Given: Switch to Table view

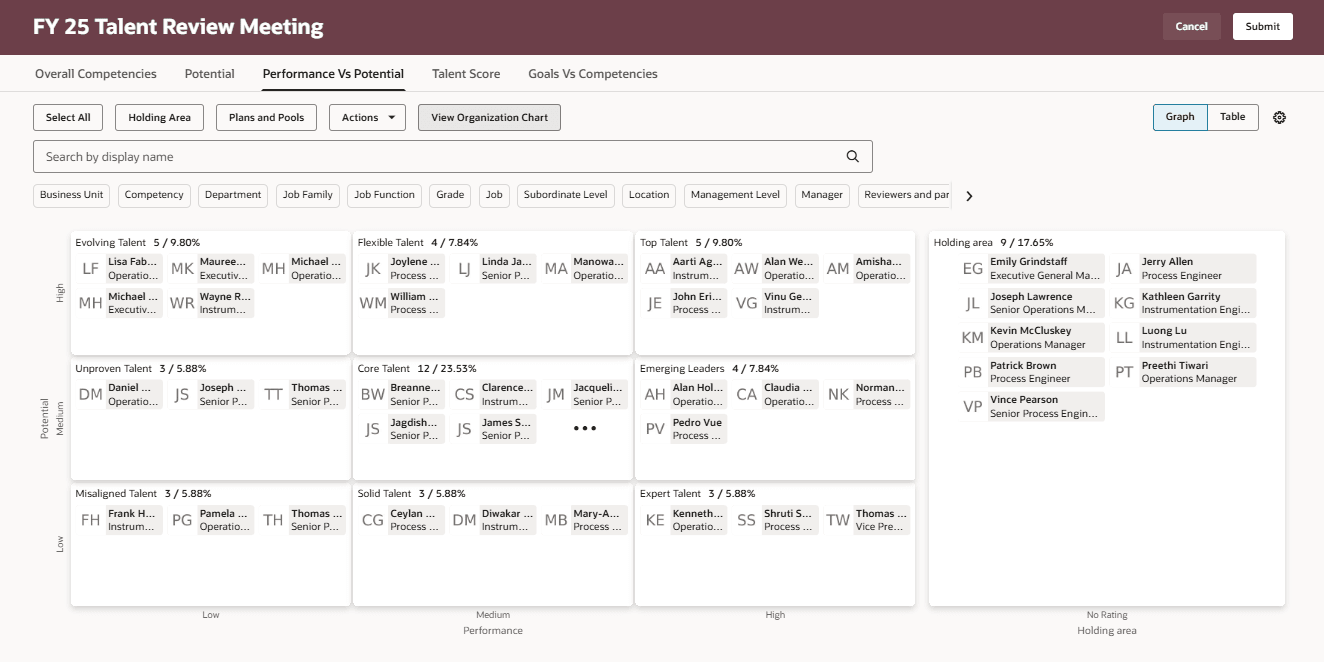Looking at the screenshot, I should point(1232,117).
